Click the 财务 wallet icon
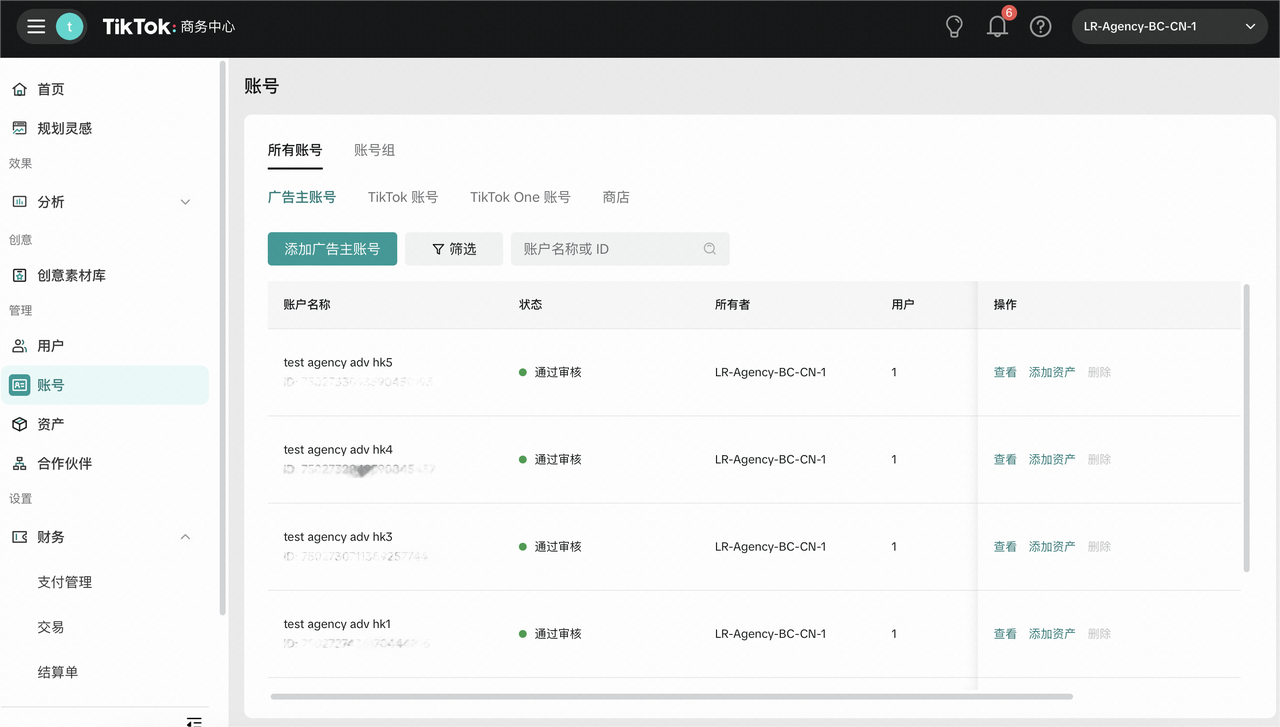The width and height of the screenshot is (1280, 727). tap(19, 537)
